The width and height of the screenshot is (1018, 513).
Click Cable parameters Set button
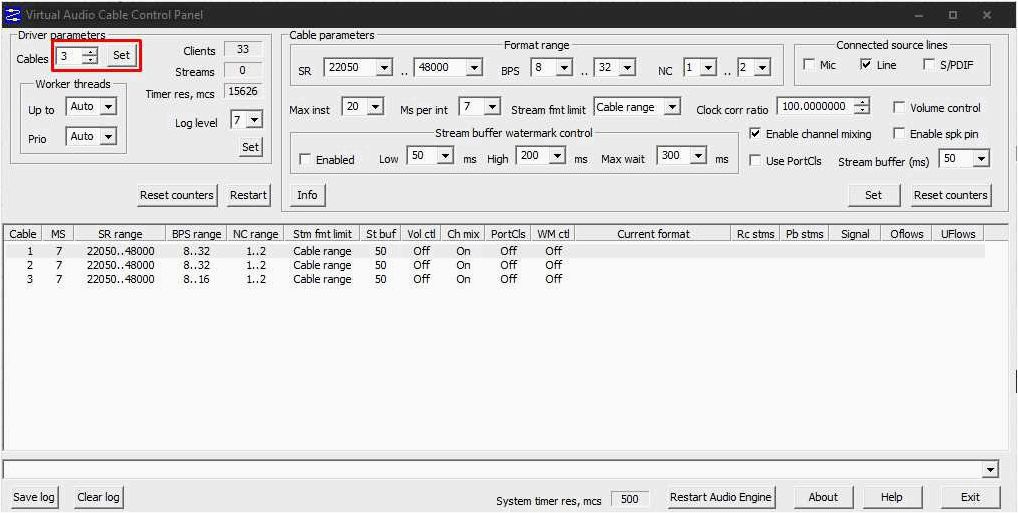coord(874,195)
